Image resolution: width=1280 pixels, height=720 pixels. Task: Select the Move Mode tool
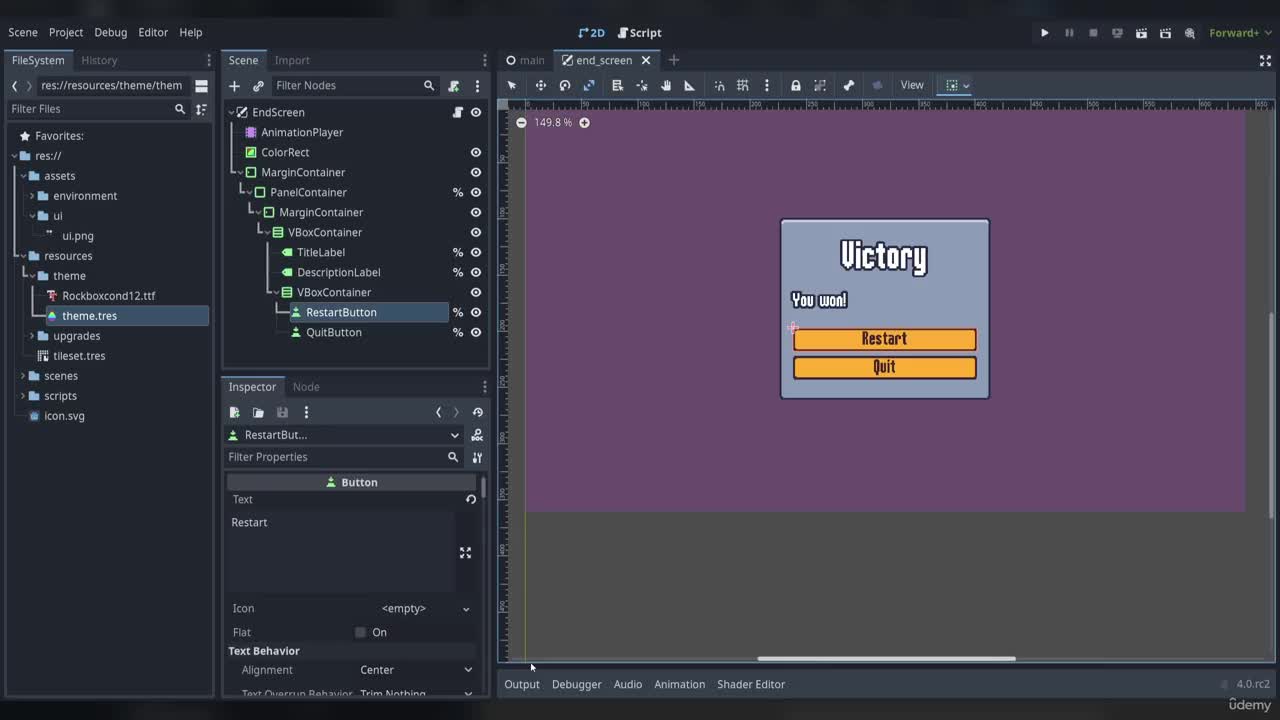[540, 85]
